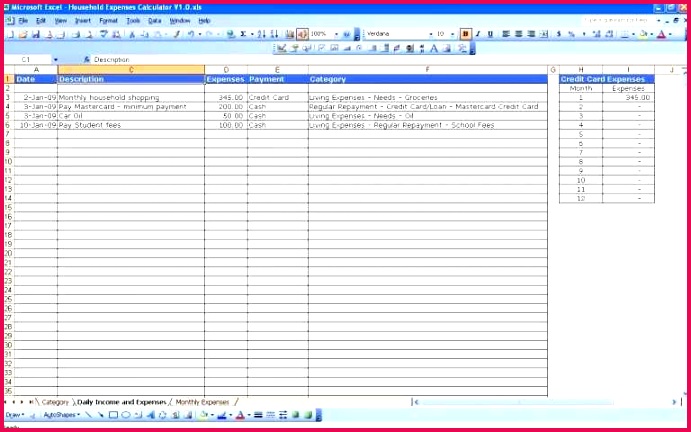
Task: Expand the Name Box dropdown arrow
Action: [56, 60]
